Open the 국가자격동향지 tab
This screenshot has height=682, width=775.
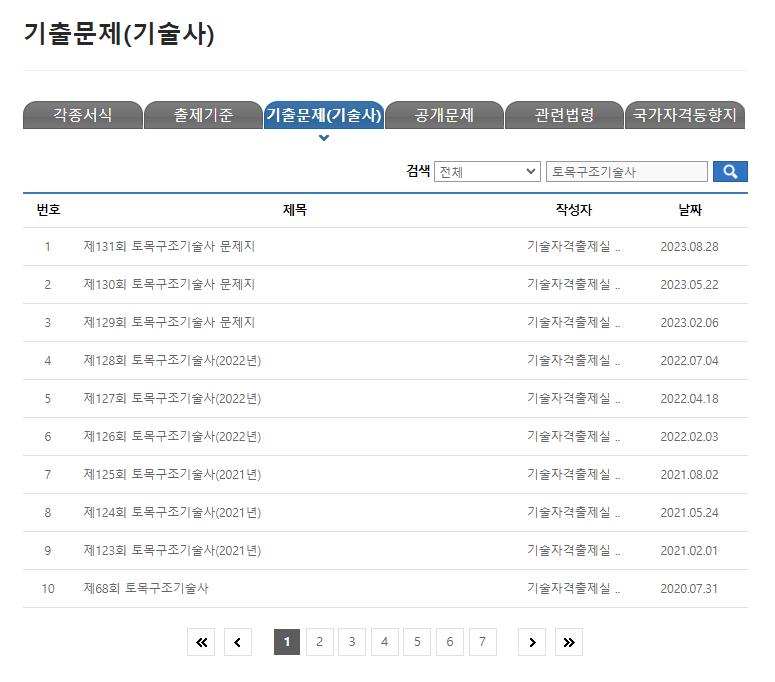(x=685, y=115)
